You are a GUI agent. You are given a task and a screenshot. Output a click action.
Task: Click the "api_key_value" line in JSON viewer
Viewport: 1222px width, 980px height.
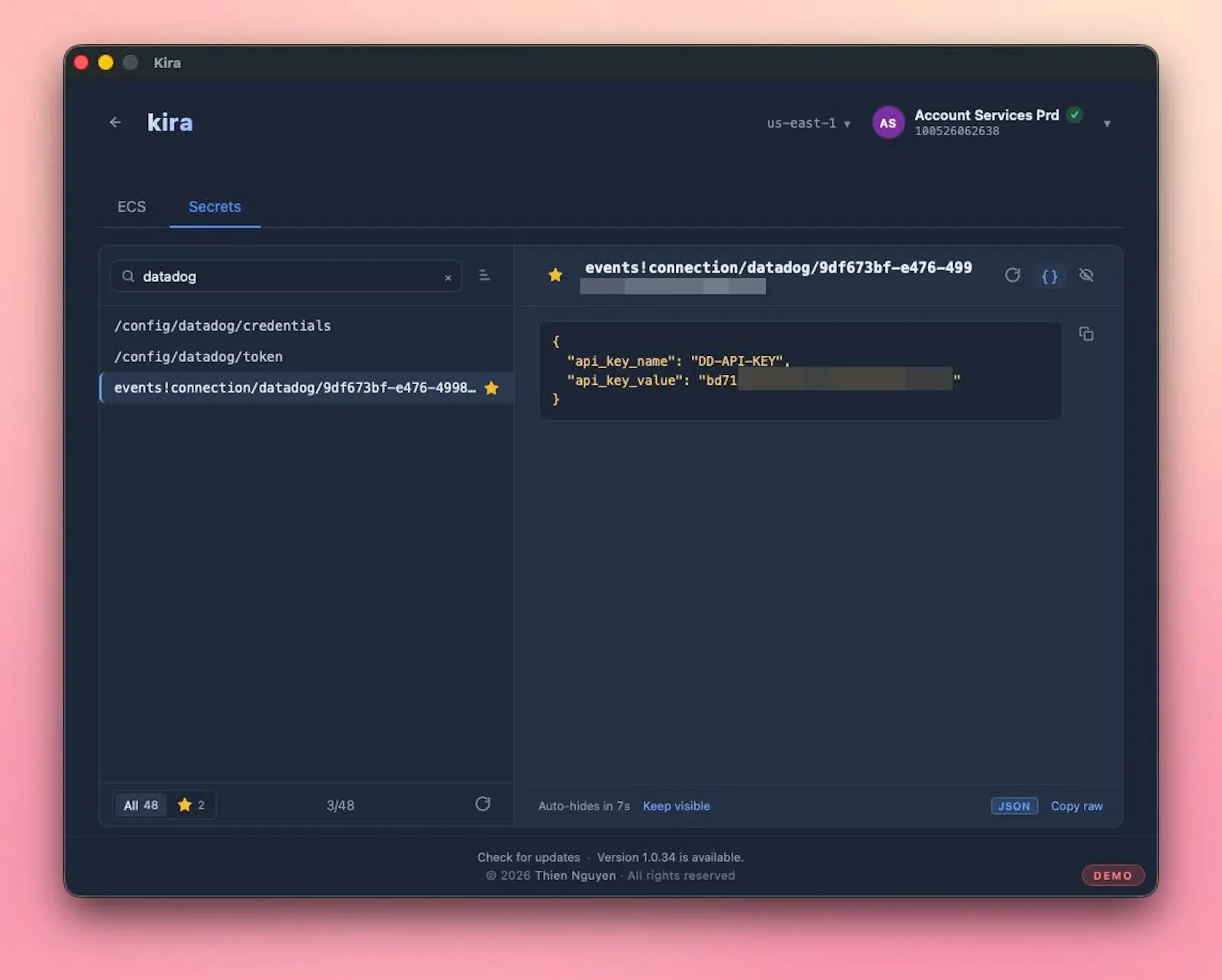pyautogui.click(x=764, y=380)
